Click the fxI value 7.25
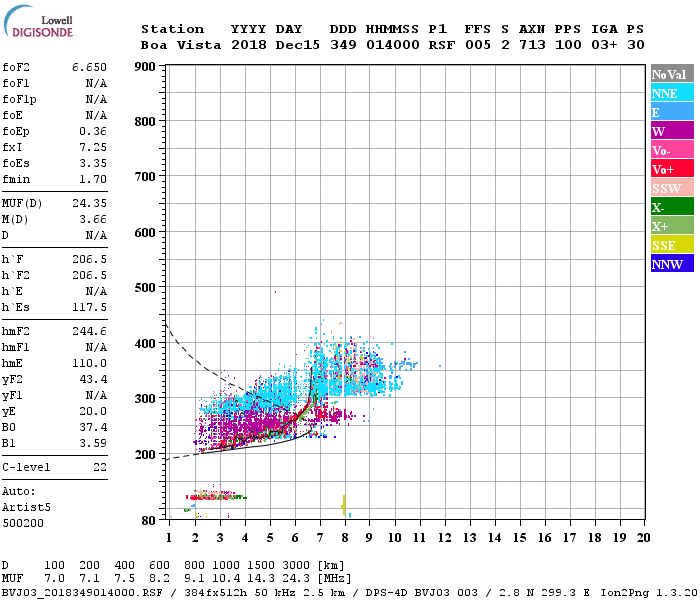The width and height of the screenshot is (700, 600). coord(93,147)
